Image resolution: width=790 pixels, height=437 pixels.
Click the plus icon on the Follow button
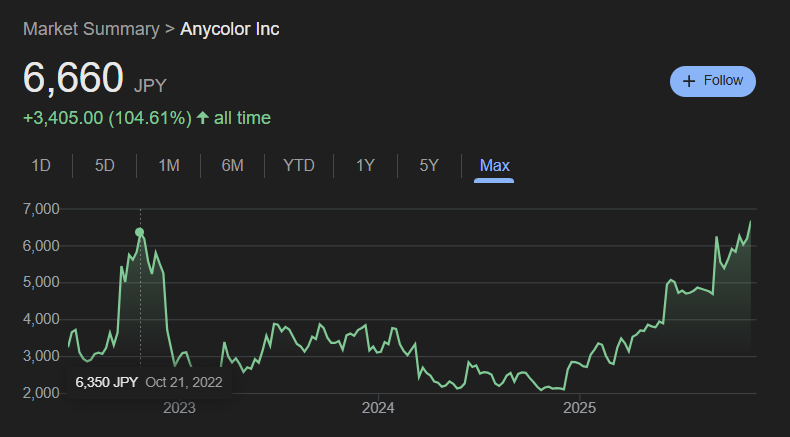pyautogui.click(x=688, y=81)
